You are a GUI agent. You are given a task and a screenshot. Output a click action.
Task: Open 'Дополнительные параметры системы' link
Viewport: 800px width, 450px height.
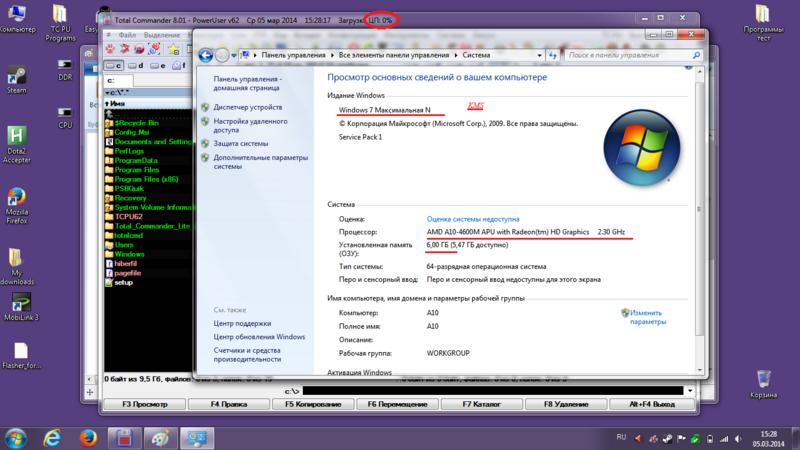(x=260, y=162)
